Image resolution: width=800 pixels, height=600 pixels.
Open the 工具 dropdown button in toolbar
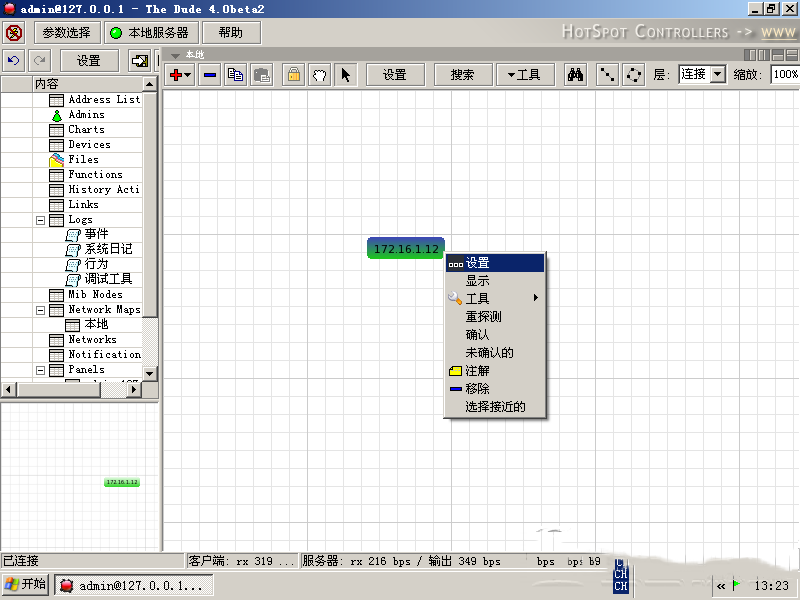pyautogui.click(x=526, y=75)
